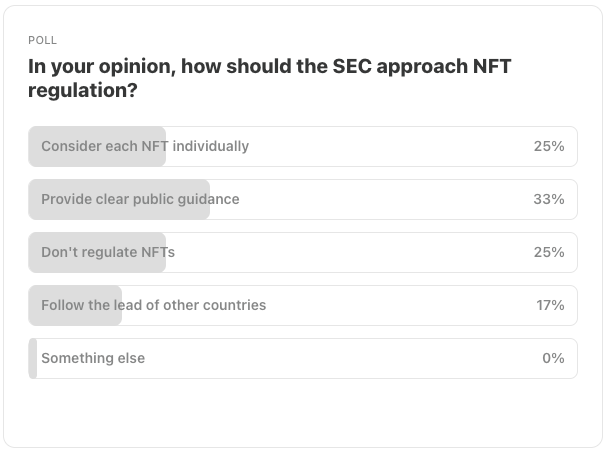Click the 25% beside 'Don't regulate NFTs'
This screenshot has height=452, width=606.
(549, 252)
